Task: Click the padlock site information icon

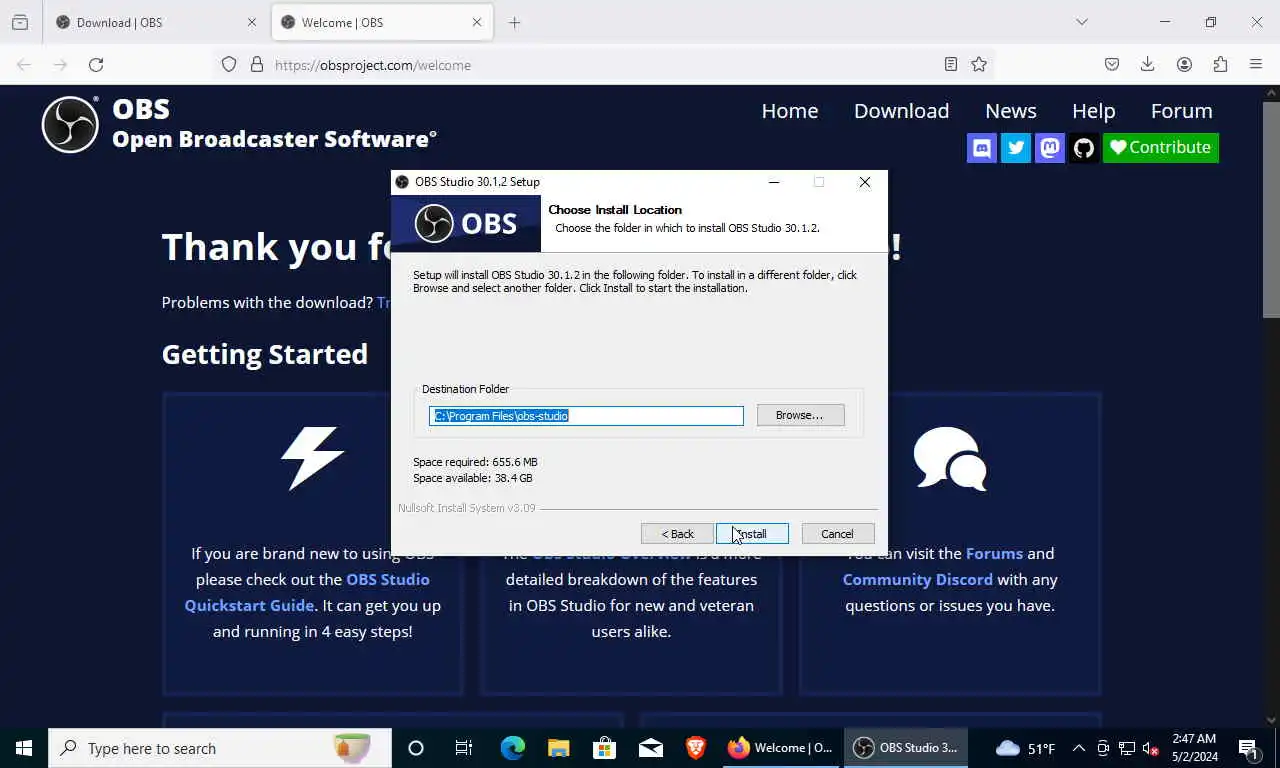Action: click(x=257, y=65)
